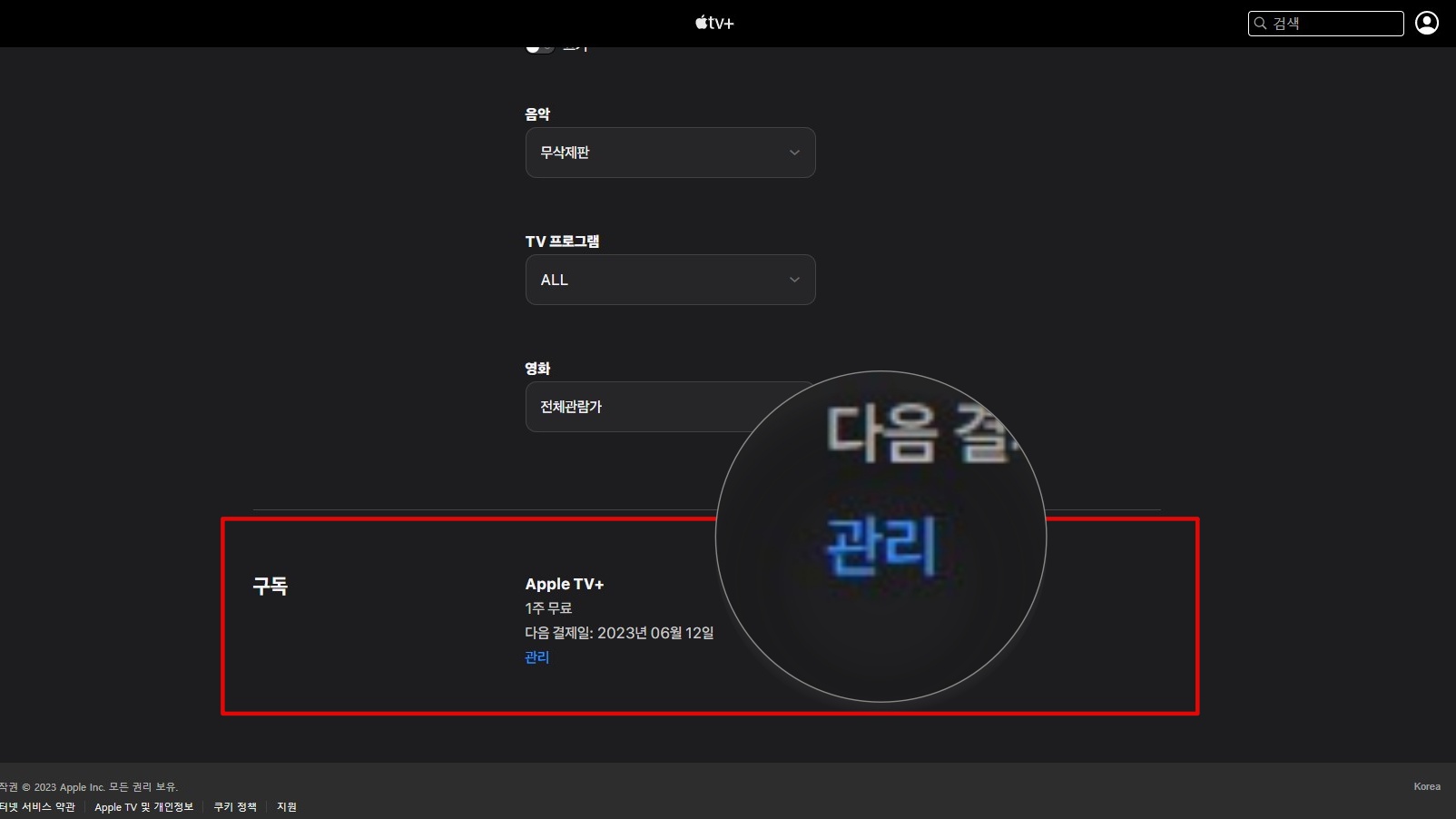The width and height of the screenshot is (1456, 819).
Task: Click the 1주 무료 text
Action: [x=548, y=608]
